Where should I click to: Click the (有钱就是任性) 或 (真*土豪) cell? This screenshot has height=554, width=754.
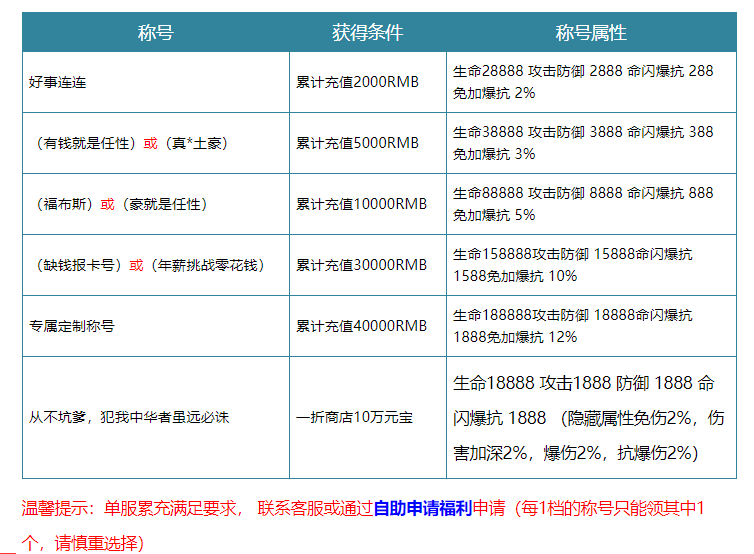pyautogui.click(x=156, y=143)
